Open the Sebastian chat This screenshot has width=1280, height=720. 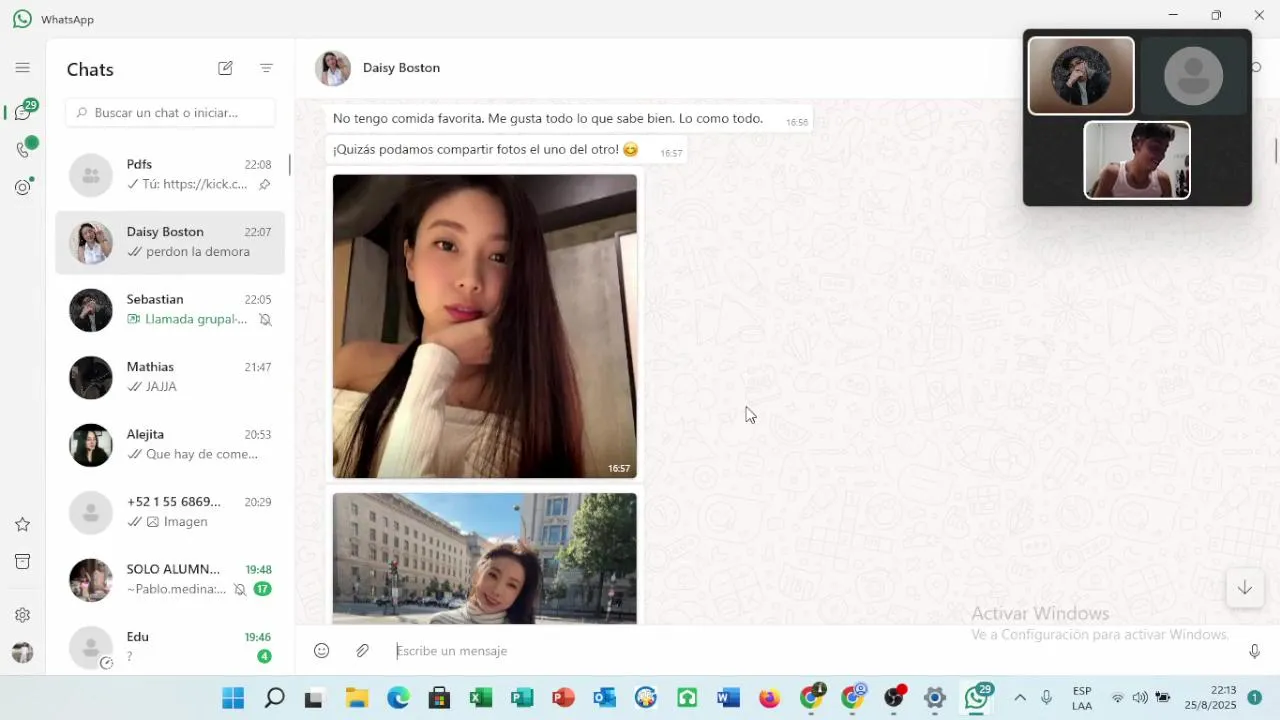point(170,310)
